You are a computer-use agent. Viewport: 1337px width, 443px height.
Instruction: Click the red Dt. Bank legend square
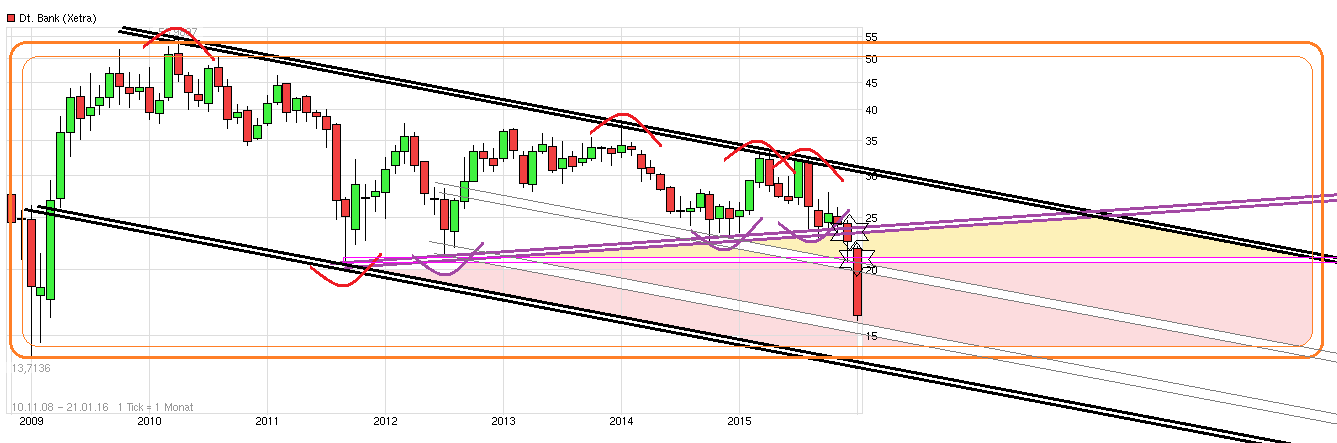10,20
